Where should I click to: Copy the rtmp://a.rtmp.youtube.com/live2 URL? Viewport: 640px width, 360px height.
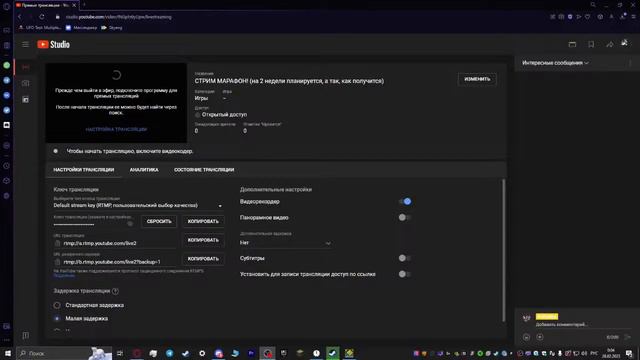[203, 240]
